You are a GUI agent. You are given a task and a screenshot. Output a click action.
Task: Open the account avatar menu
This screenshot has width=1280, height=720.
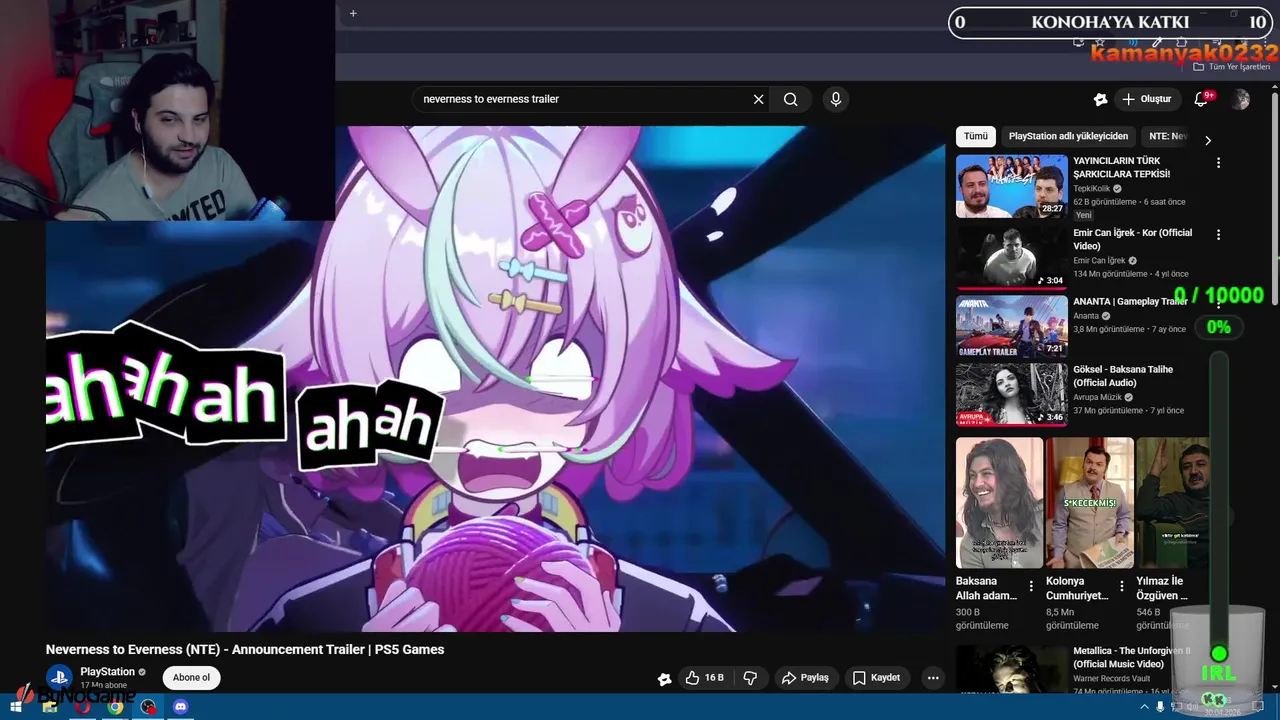click(1240, 99)
